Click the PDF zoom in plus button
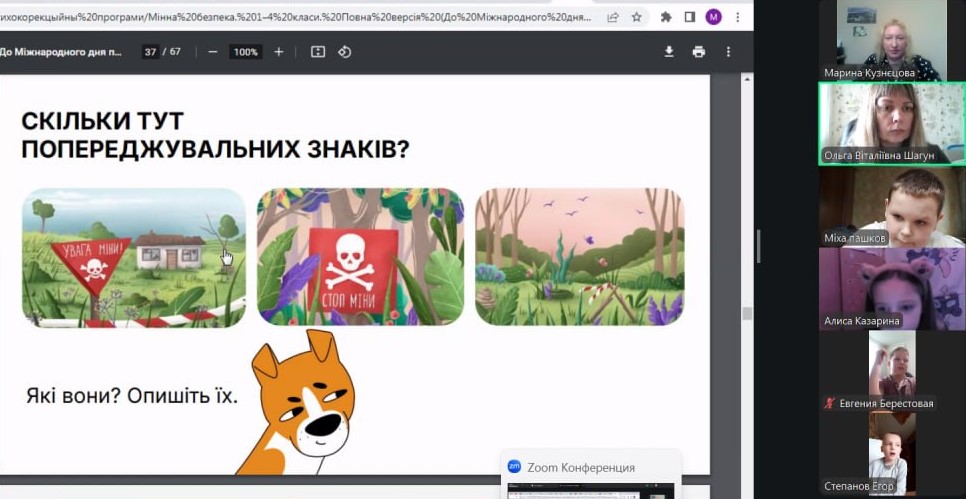966x499 pixels. tap(279, 52)
